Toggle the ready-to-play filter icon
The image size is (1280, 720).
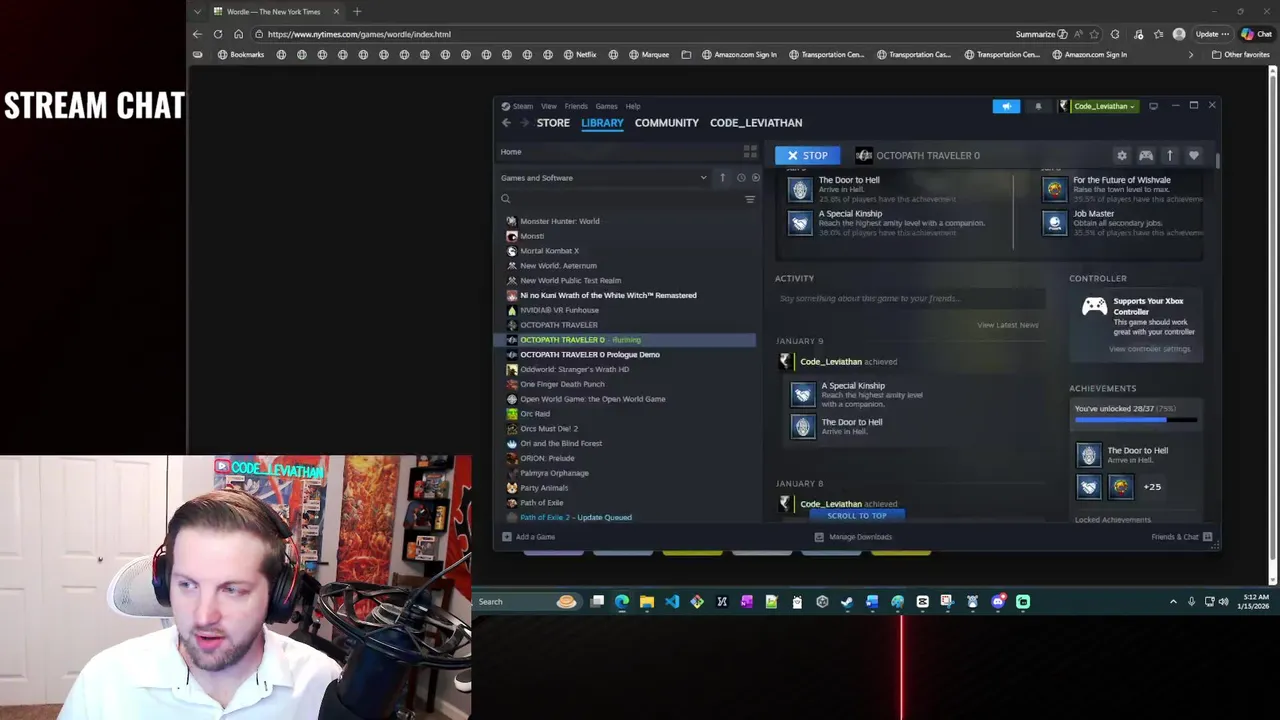point(755,178)
